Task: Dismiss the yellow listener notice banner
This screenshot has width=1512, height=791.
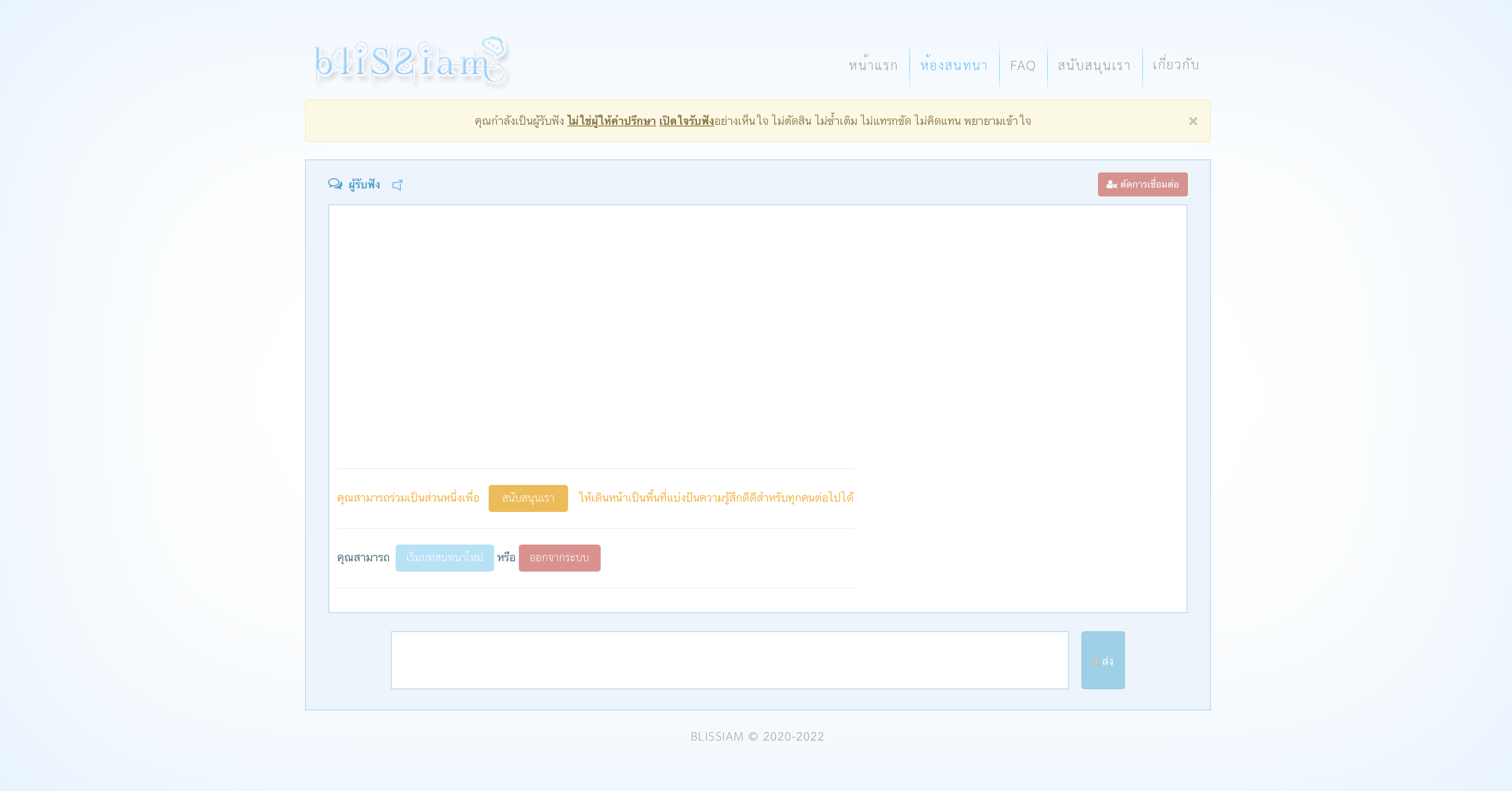Action: pyautogui.click(x=1193, y=121)
